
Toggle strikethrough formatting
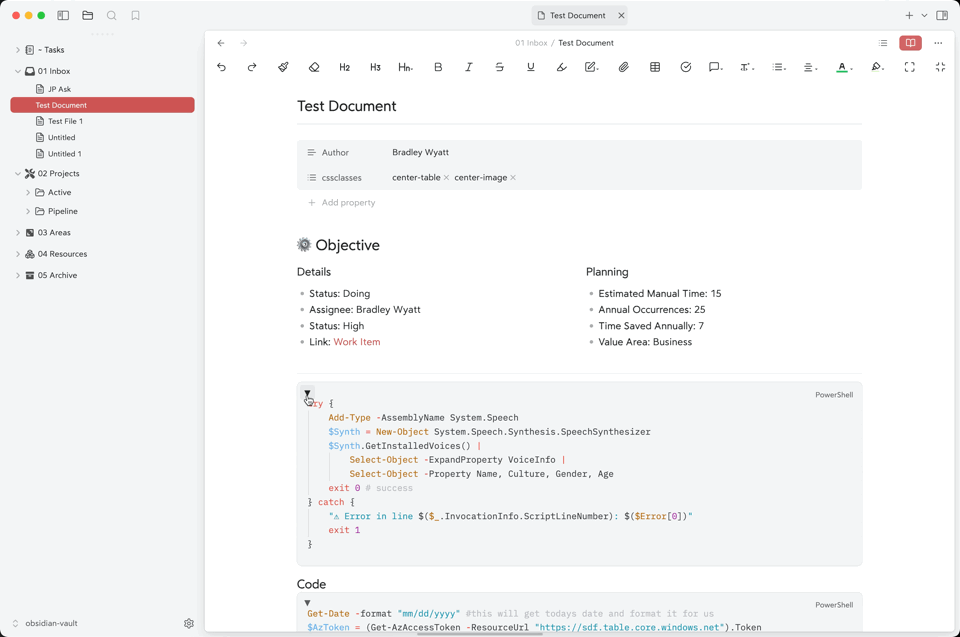point(500,67)
